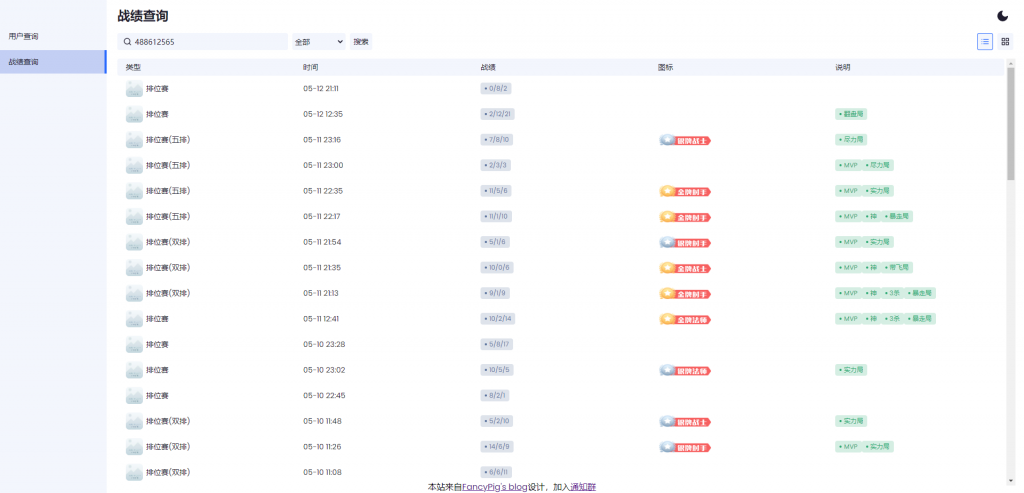Open hero thumbnail for 05-12 12:35 match
Screen dimensions: 1024x493
pos(134,114)
